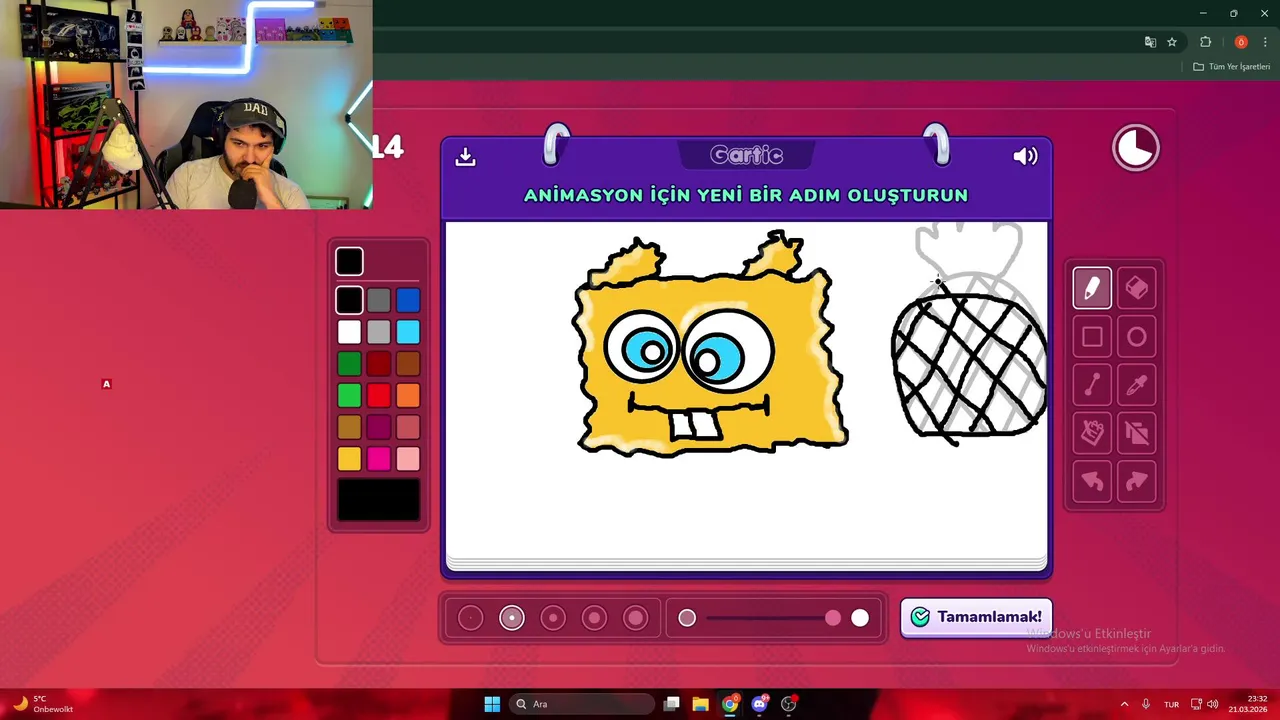Adjust the opacity slider handle

pos(833,618)
